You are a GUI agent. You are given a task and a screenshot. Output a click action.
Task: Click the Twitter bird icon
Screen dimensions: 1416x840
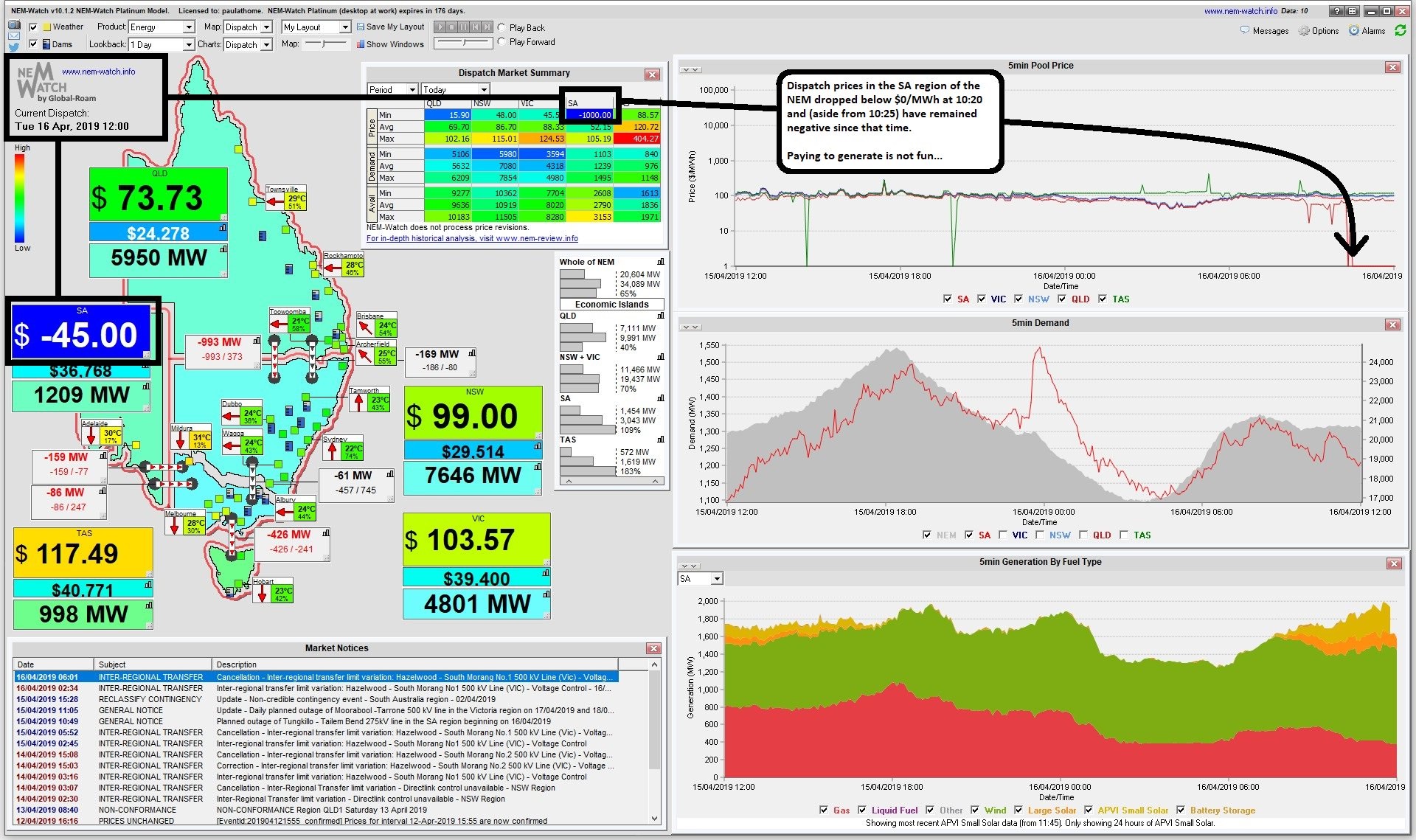pos(14,46)
